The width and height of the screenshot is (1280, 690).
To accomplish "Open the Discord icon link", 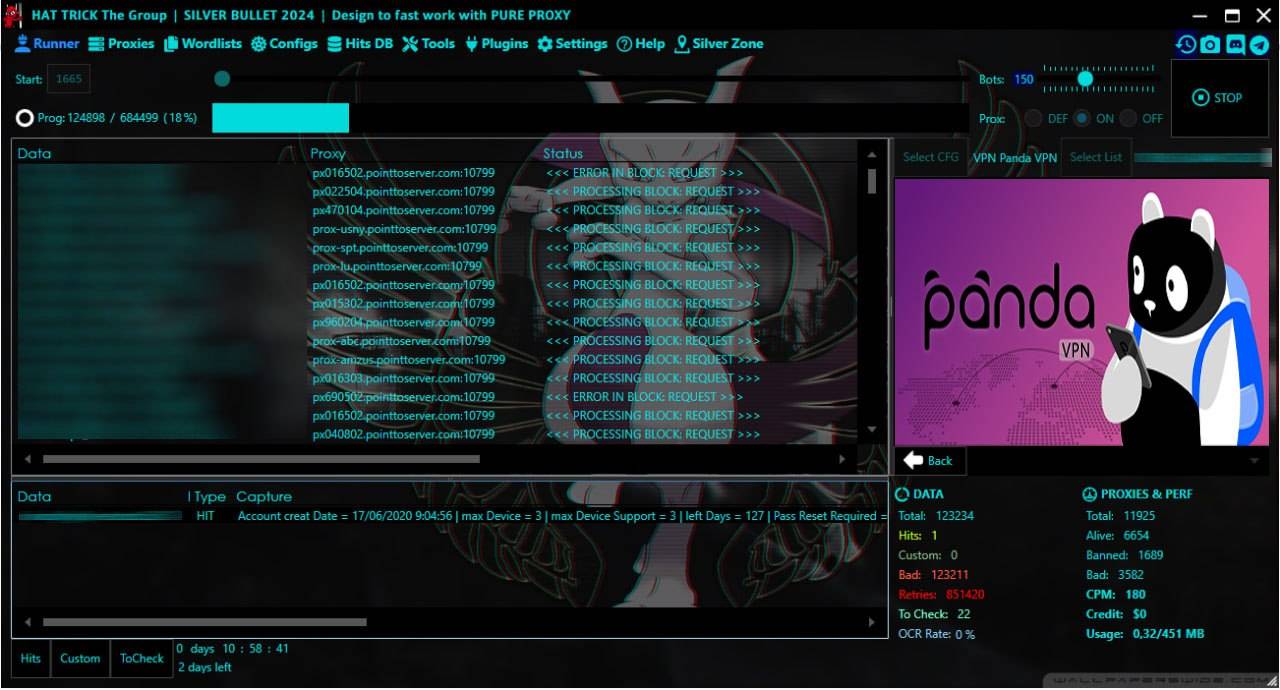I will (1235, 44).
